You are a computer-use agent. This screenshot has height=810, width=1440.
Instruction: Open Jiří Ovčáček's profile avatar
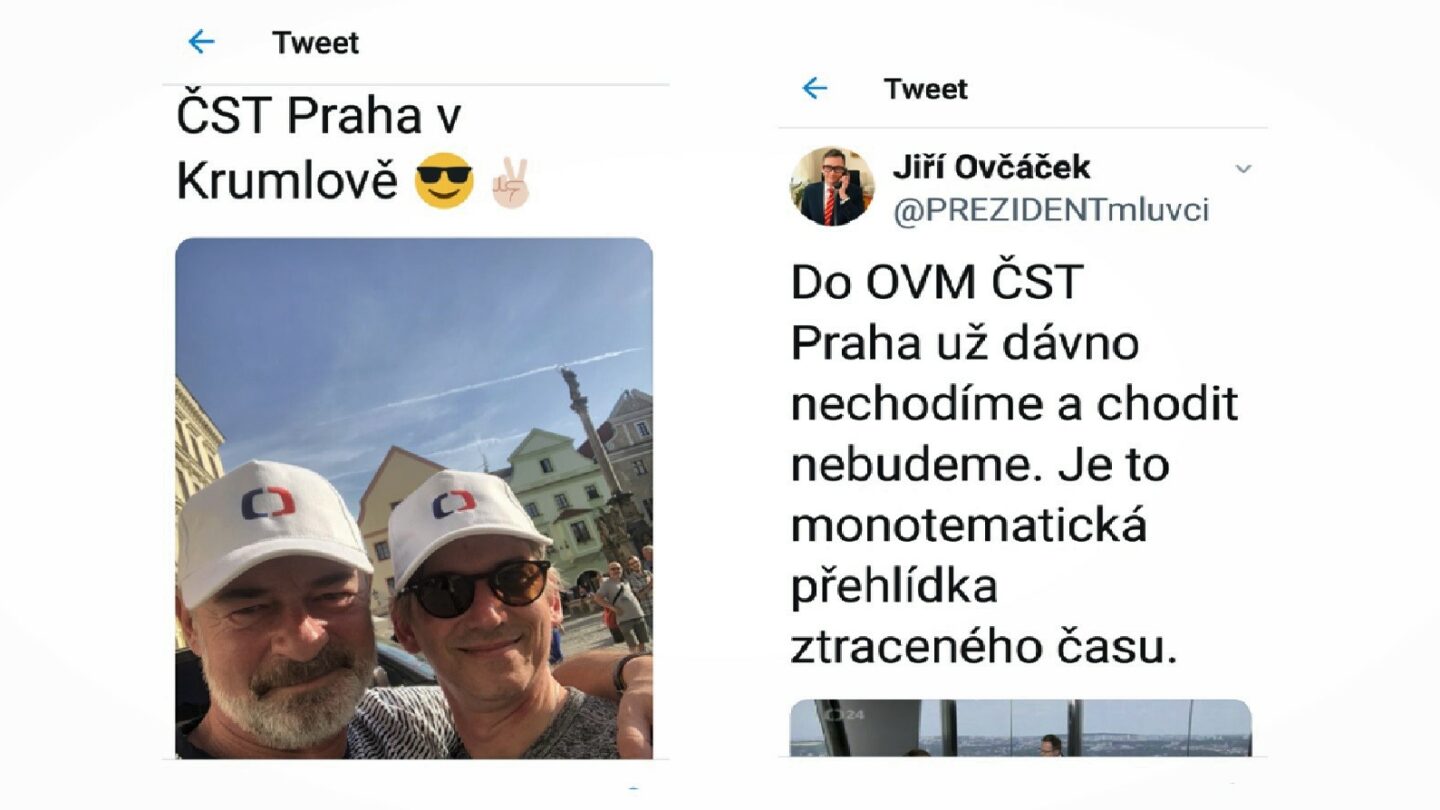click(832, 187)
